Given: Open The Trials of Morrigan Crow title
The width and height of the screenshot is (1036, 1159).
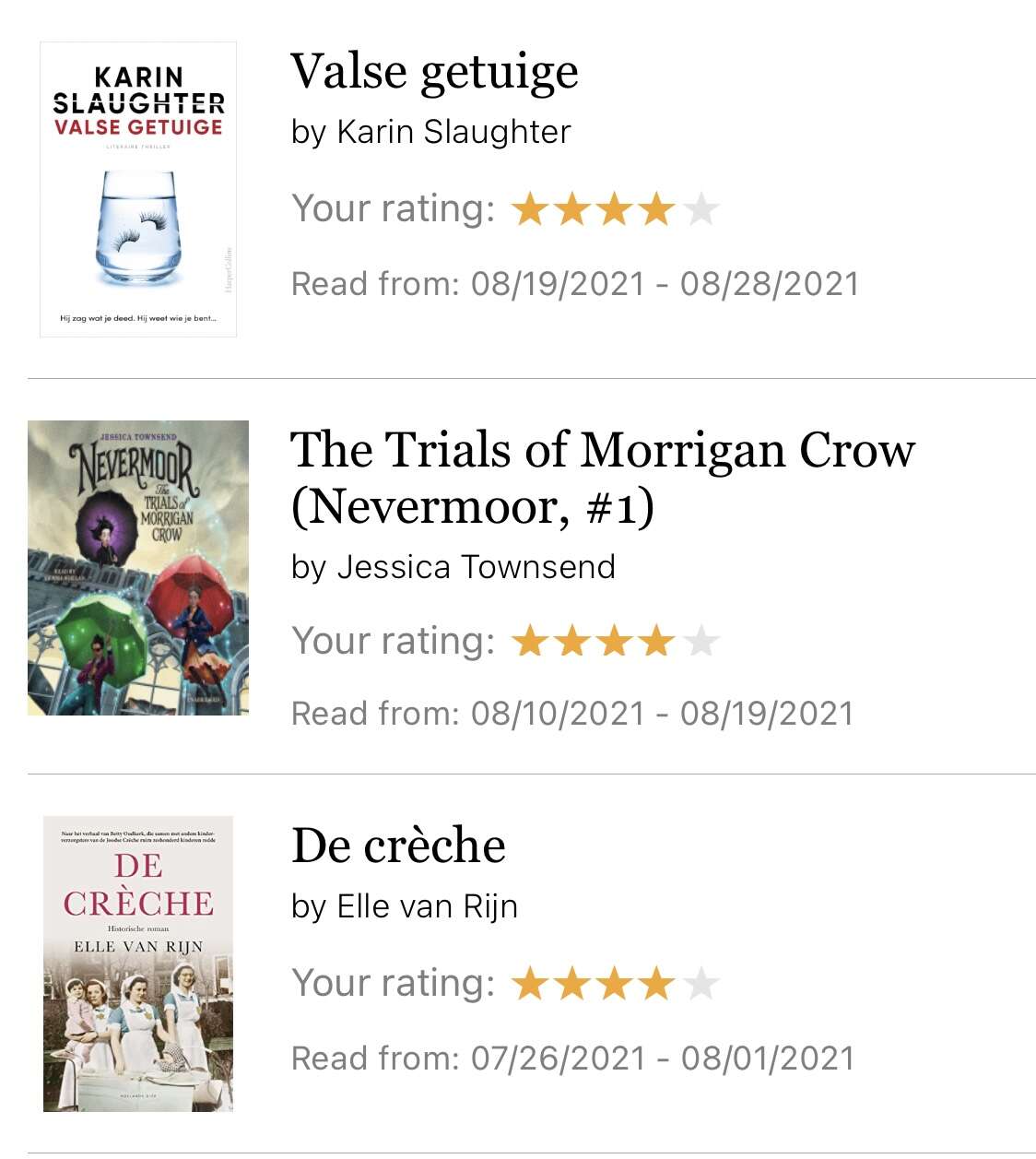Looking at the screenshot, I should (x=603, y=478).
